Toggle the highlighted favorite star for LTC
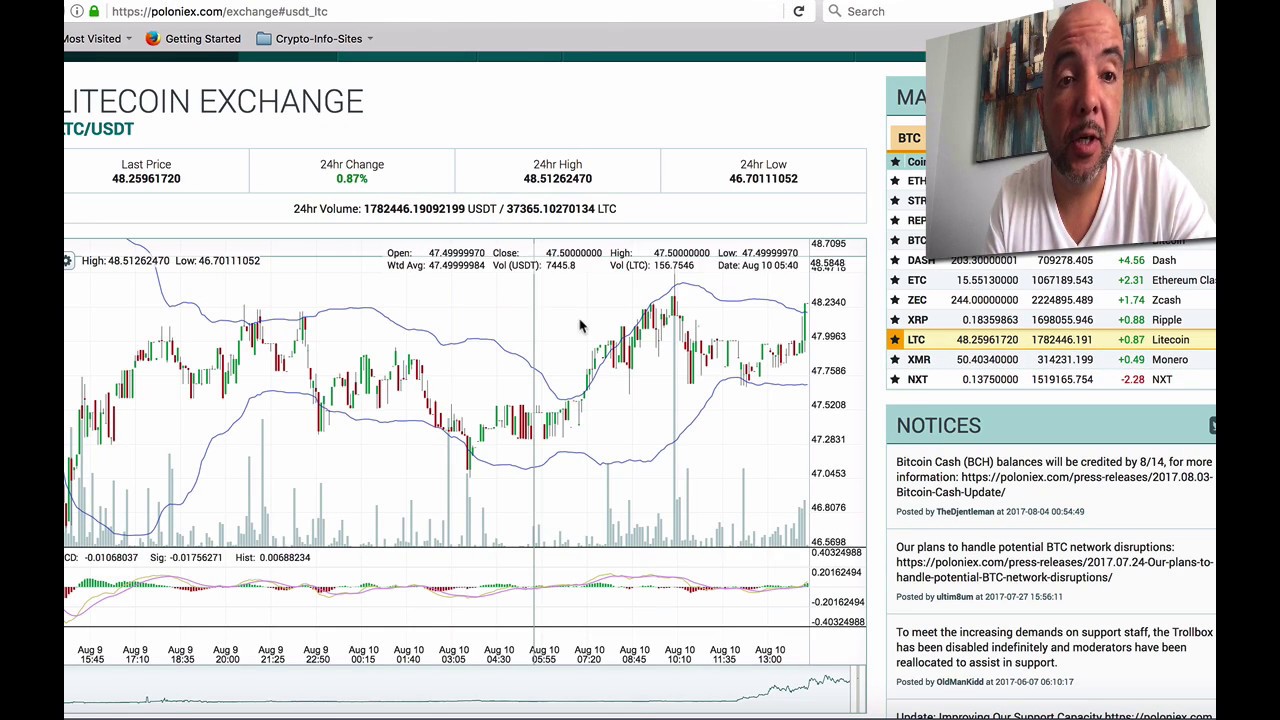The image size is (1280, 720). [x=895, y=340]
